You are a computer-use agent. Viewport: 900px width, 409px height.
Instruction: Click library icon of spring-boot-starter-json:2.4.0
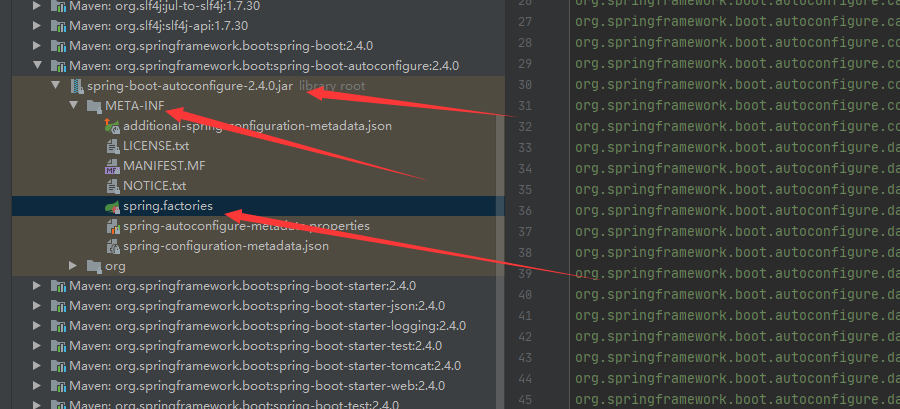coord(58,306)
